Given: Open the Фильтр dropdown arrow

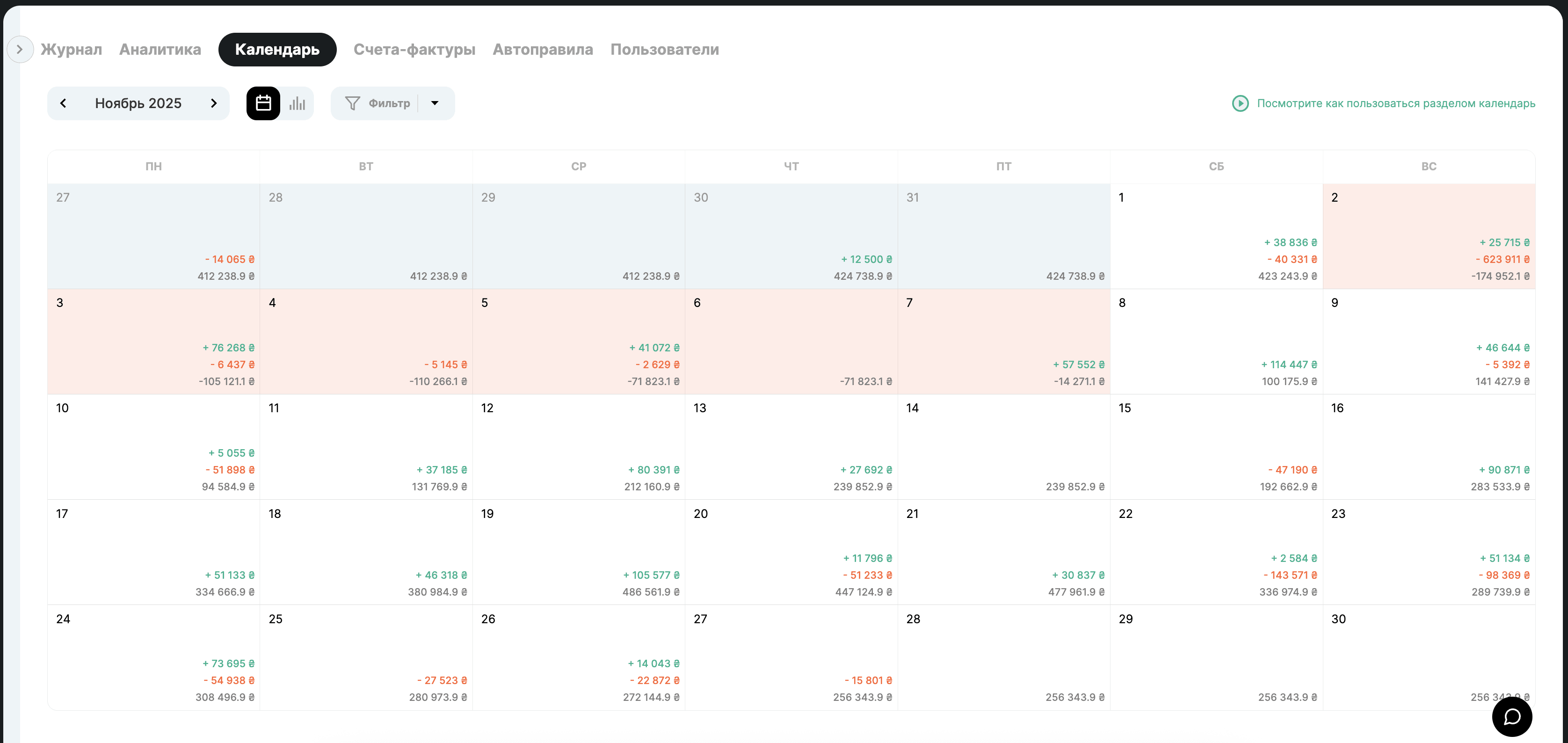Looking at the screenshot, I should (x=435, y=103).
